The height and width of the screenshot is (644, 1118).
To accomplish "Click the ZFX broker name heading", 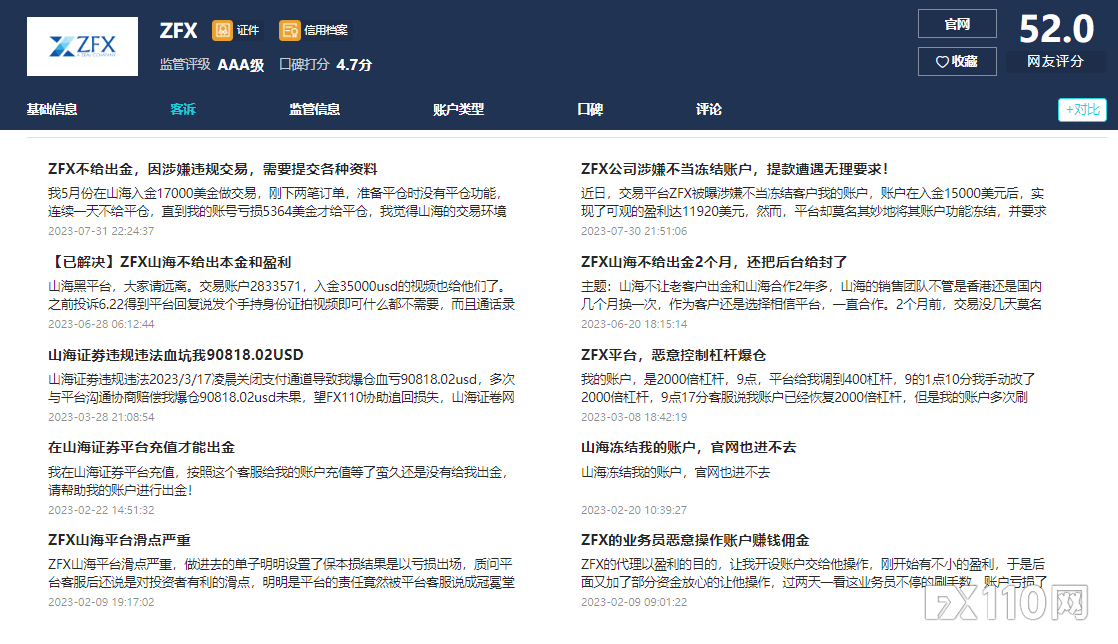I will point(178,31).
